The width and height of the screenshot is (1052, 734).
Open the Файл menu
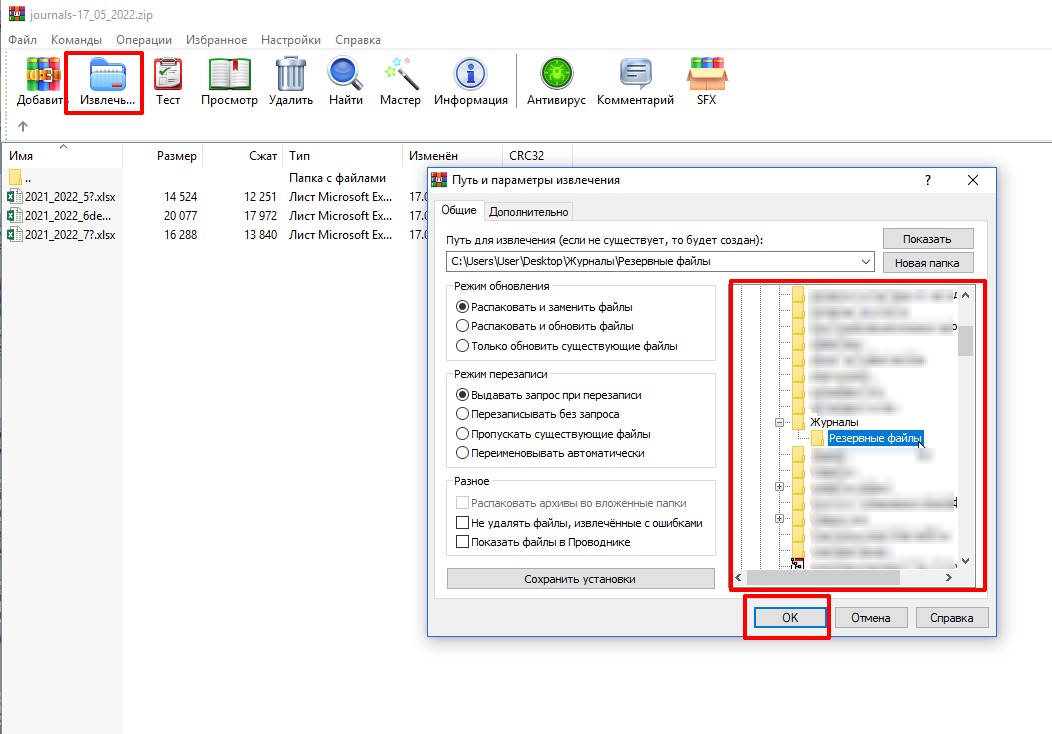pyautogui.click(x=22, y=40)
